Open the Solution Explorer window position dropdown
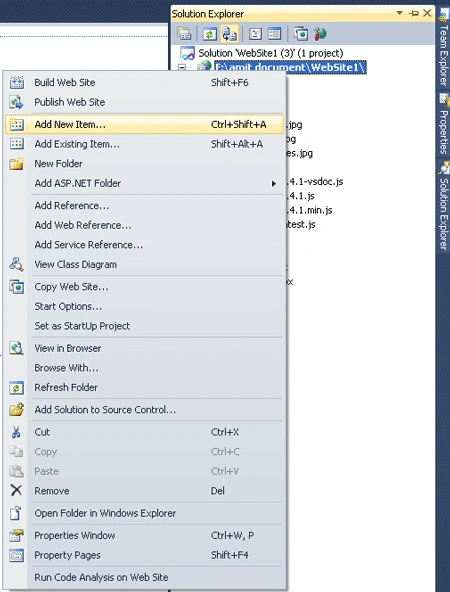 (x=399, y=13)
